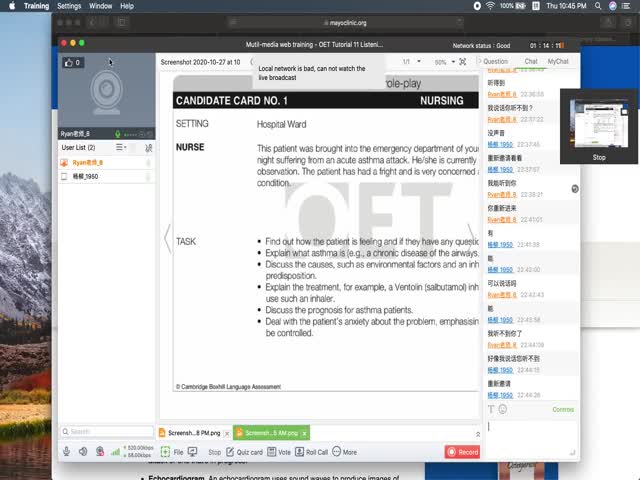Select the 1950 student row in User List
Image resolution: width=640 pixels, height=480 pixels.
pyautogui.click(x=107, y=176)
